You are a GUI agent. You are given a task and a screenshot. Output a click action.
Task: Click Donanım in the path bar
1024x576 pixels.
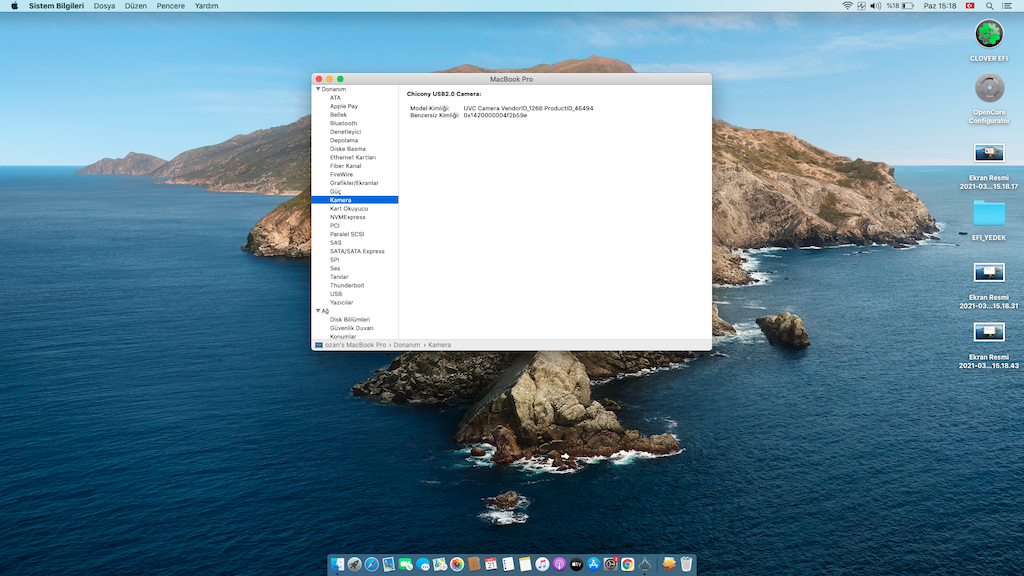tap(406, 345)
